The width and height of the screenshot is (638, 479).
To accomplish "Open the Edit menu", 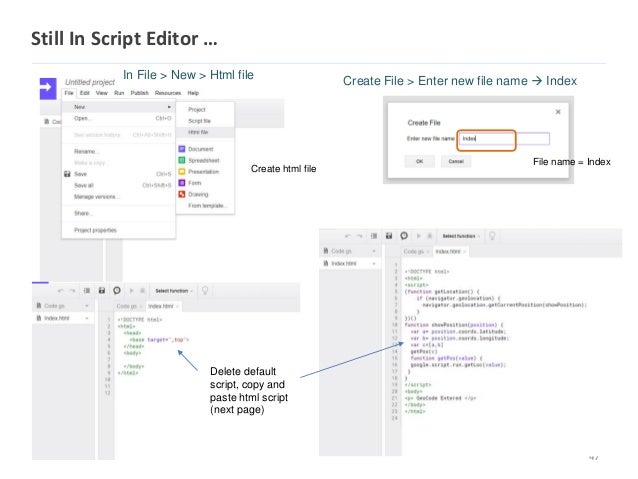I will (85, 93).
